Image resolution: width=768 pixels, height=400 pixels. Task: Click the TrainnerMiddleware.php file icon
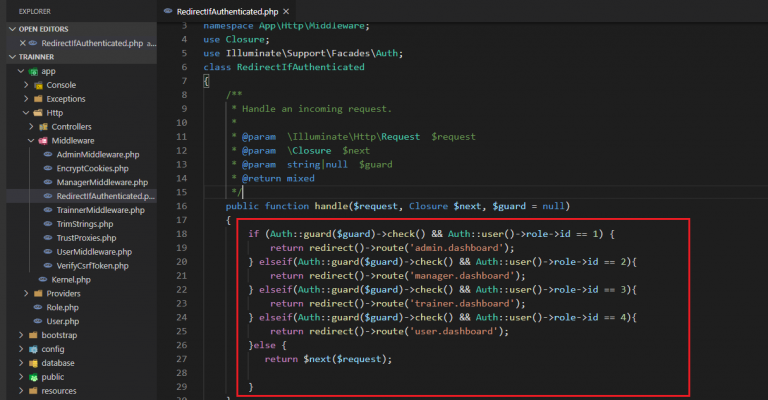point(48,210)
